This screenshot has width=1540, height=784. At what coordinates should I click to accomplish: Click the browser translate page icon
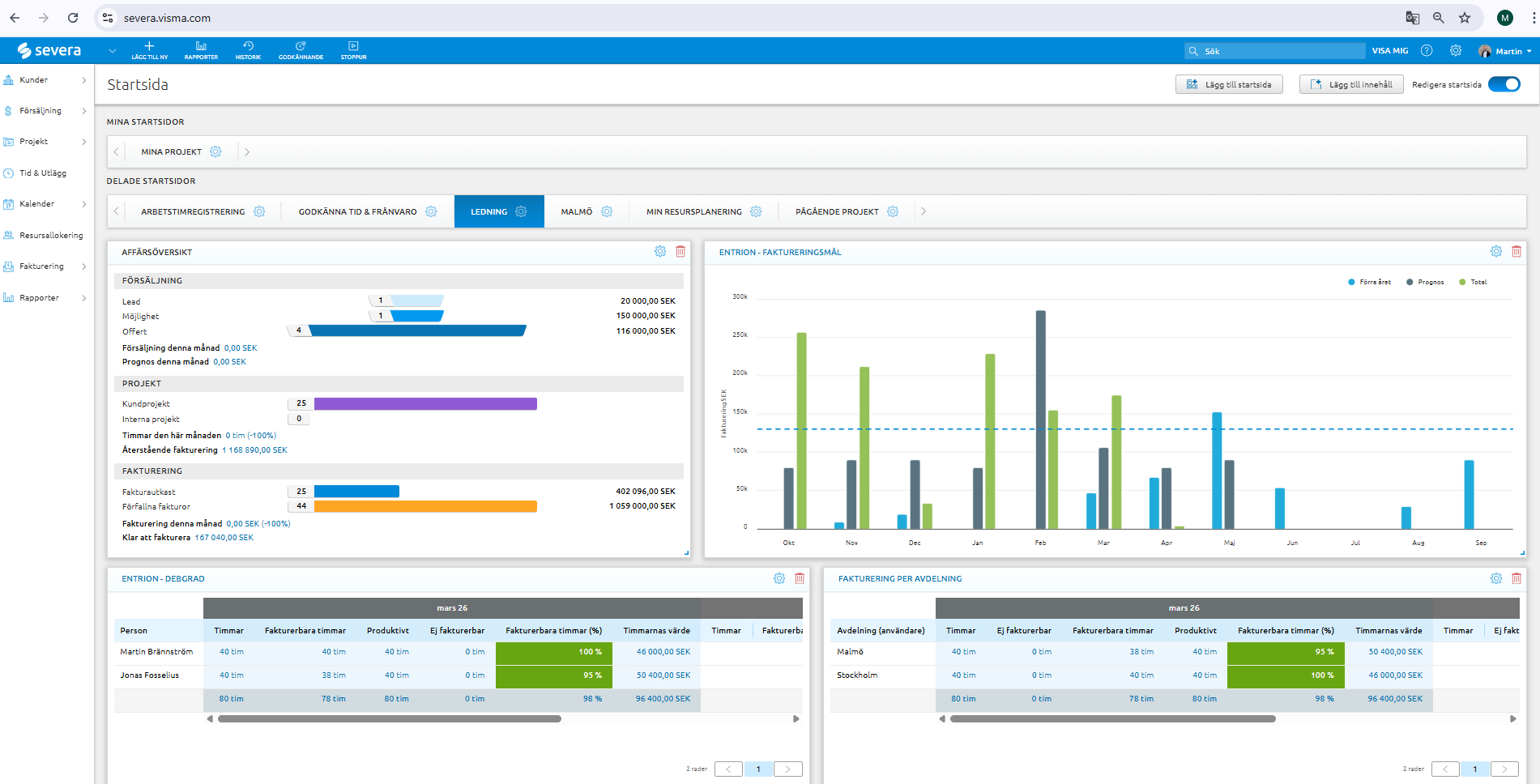[x=1413, y=18]
